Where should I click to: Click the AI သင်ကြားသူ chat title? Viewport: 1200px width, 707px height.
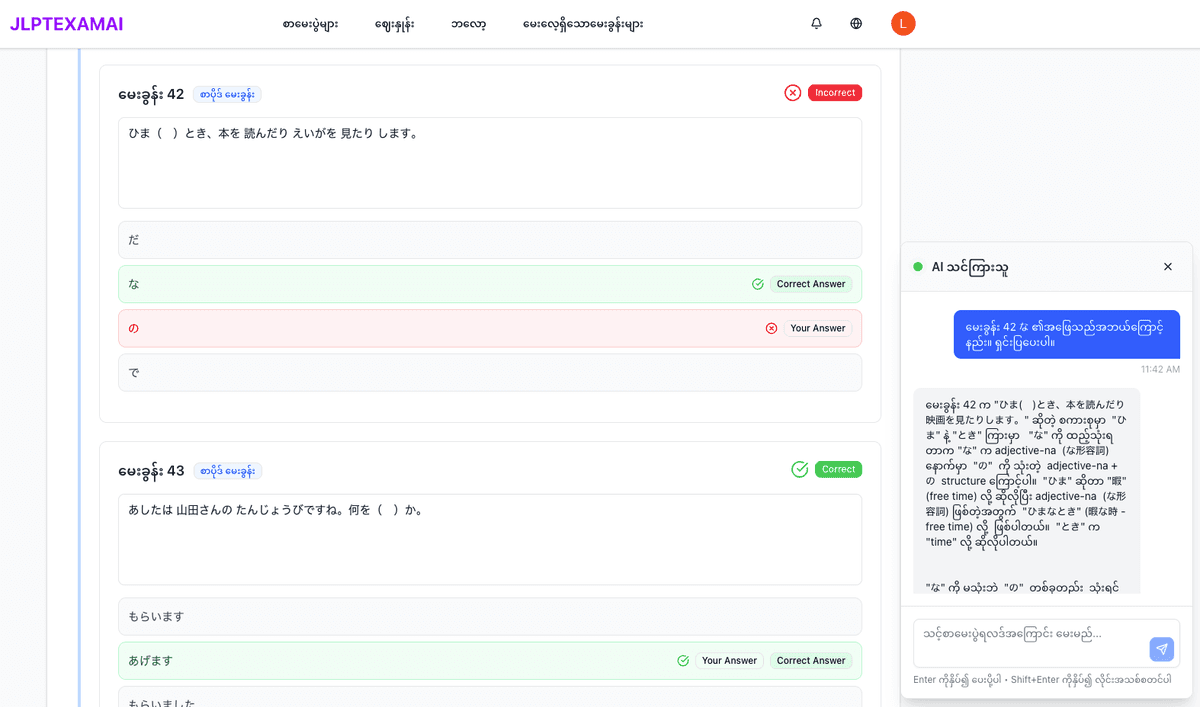coord(970,267)
